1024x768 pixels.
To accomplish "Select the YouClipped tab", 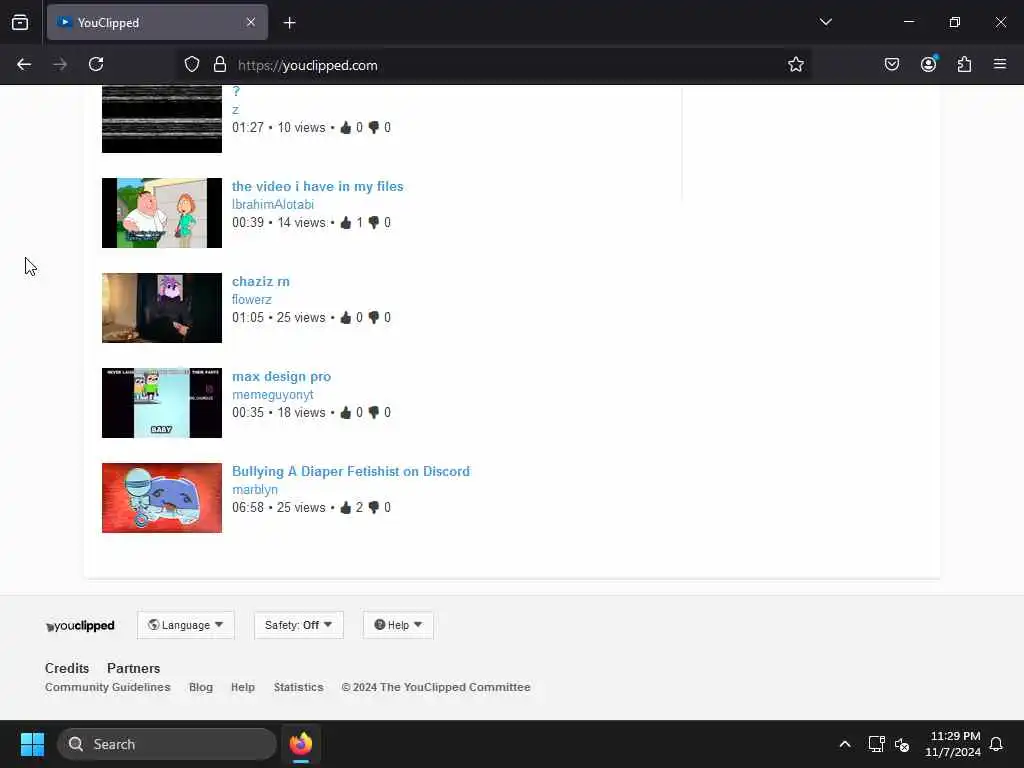I will point(157,23).
